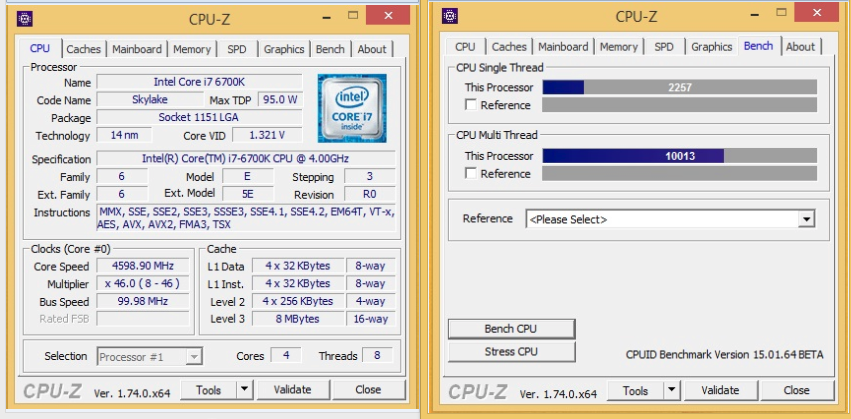Viewport: 851px width, 419px height.
Task: Close the right CPU-Z window with red X
Action: coord(816,14)
